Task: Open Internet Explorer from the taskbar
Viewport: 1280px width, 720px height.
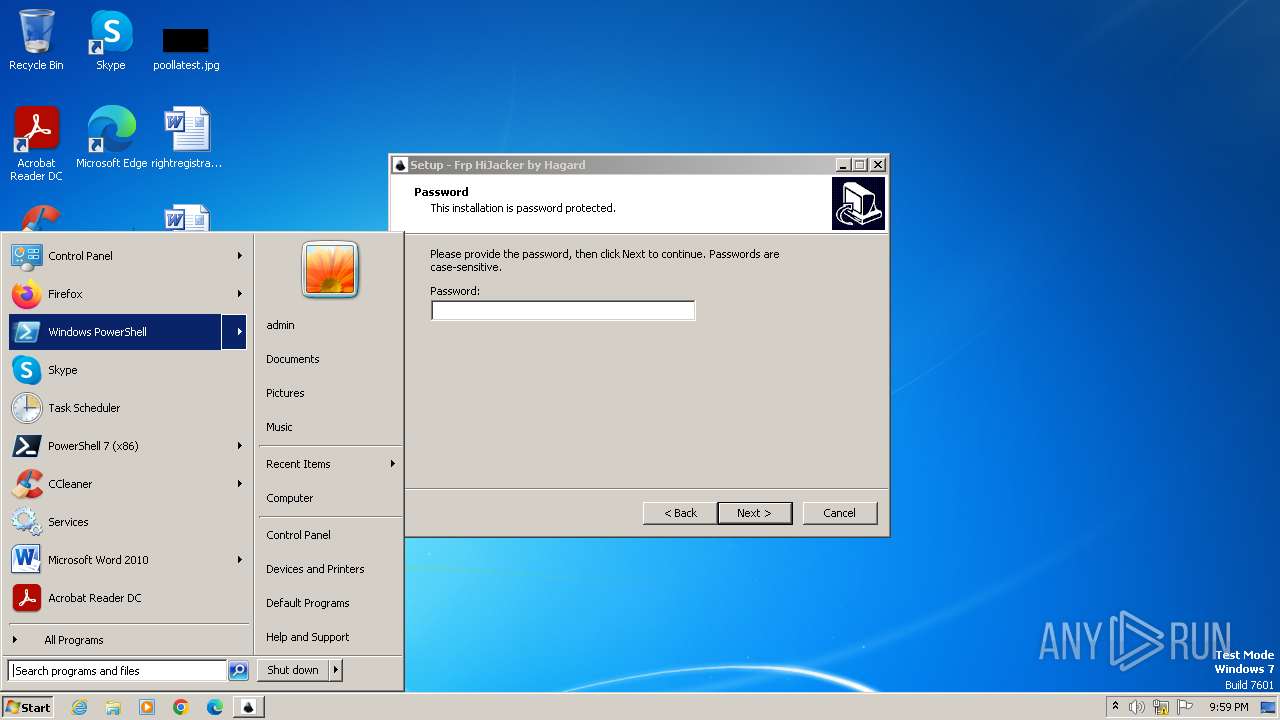Action: coord(79,707)
